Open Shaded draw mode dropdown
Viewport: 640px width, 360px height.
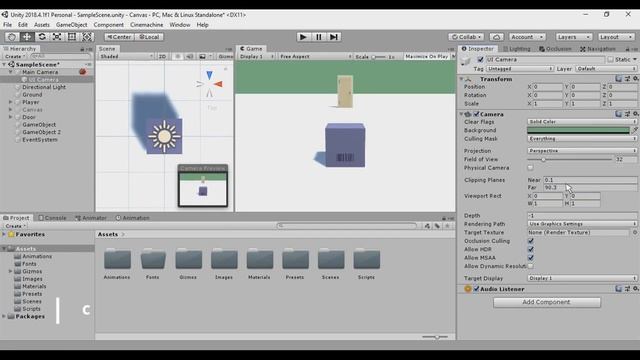(x=126, y=56)
